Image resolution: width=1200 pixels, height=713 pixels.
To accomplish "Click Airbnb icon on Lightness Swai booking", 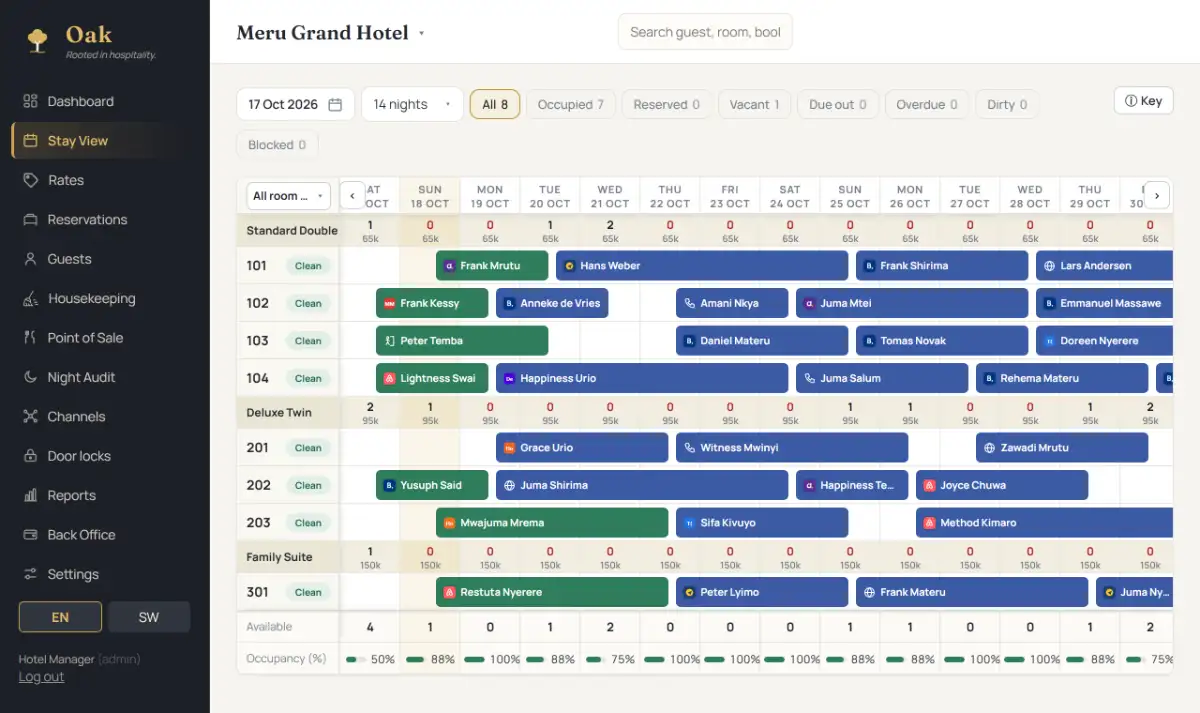I will tap(389, 378).
